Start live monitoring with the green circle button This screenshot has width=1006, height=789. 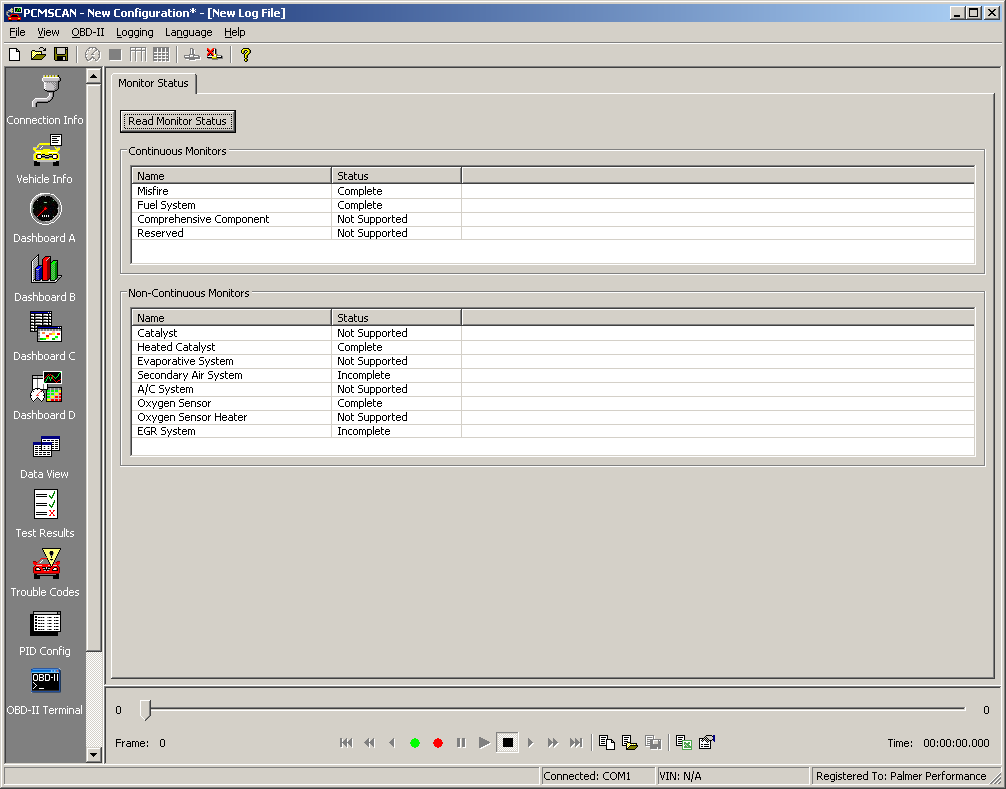(415, 743)
